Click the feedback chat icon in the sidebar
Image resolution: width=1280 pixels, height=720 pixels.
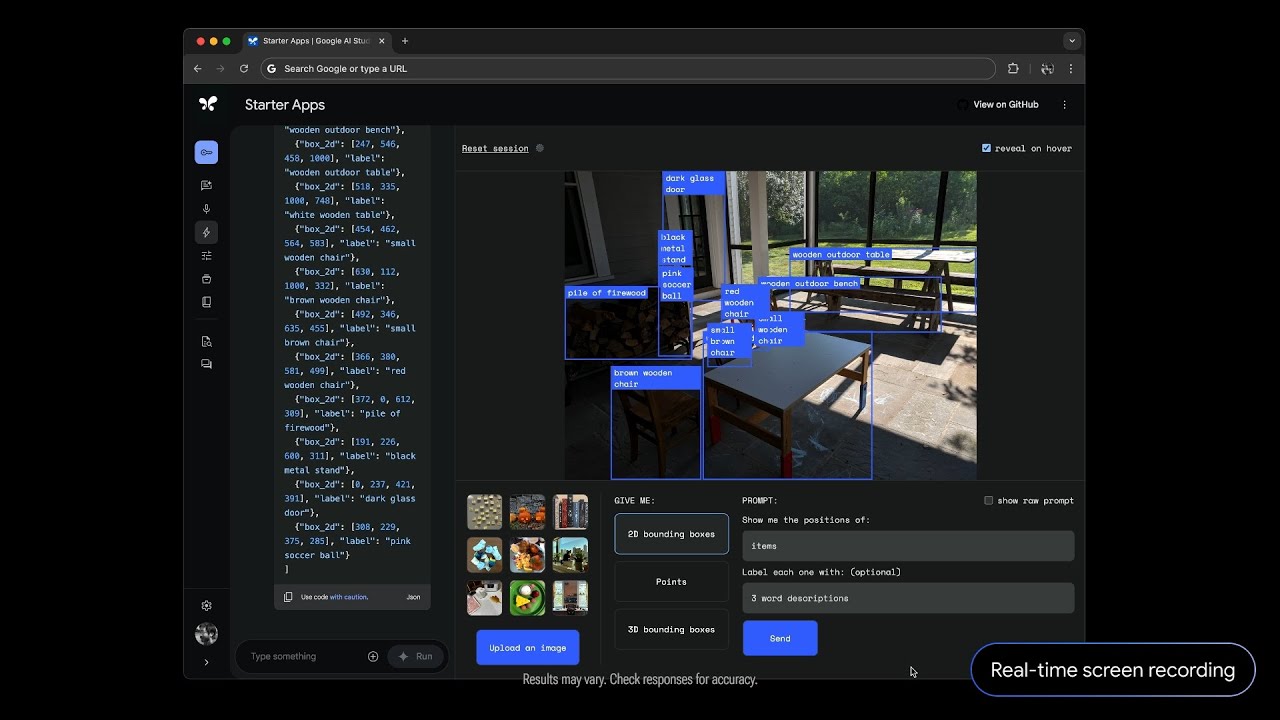[x=206, y=363]
